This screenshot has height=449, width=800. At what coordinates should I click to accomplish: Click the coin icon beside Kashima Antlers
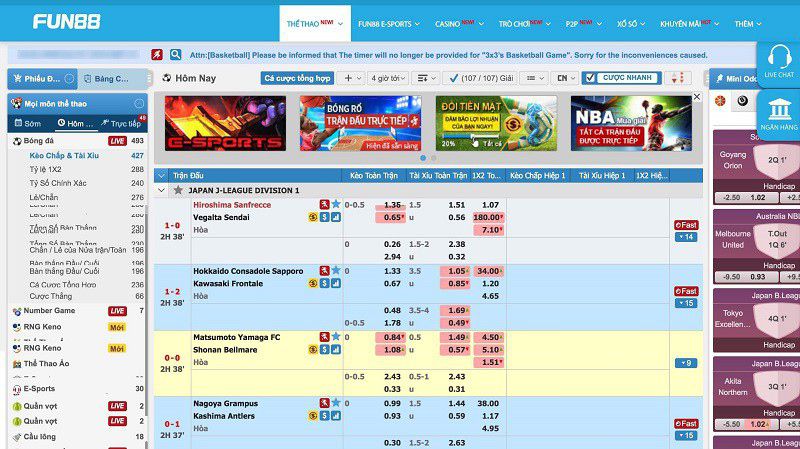pos(313,416)
